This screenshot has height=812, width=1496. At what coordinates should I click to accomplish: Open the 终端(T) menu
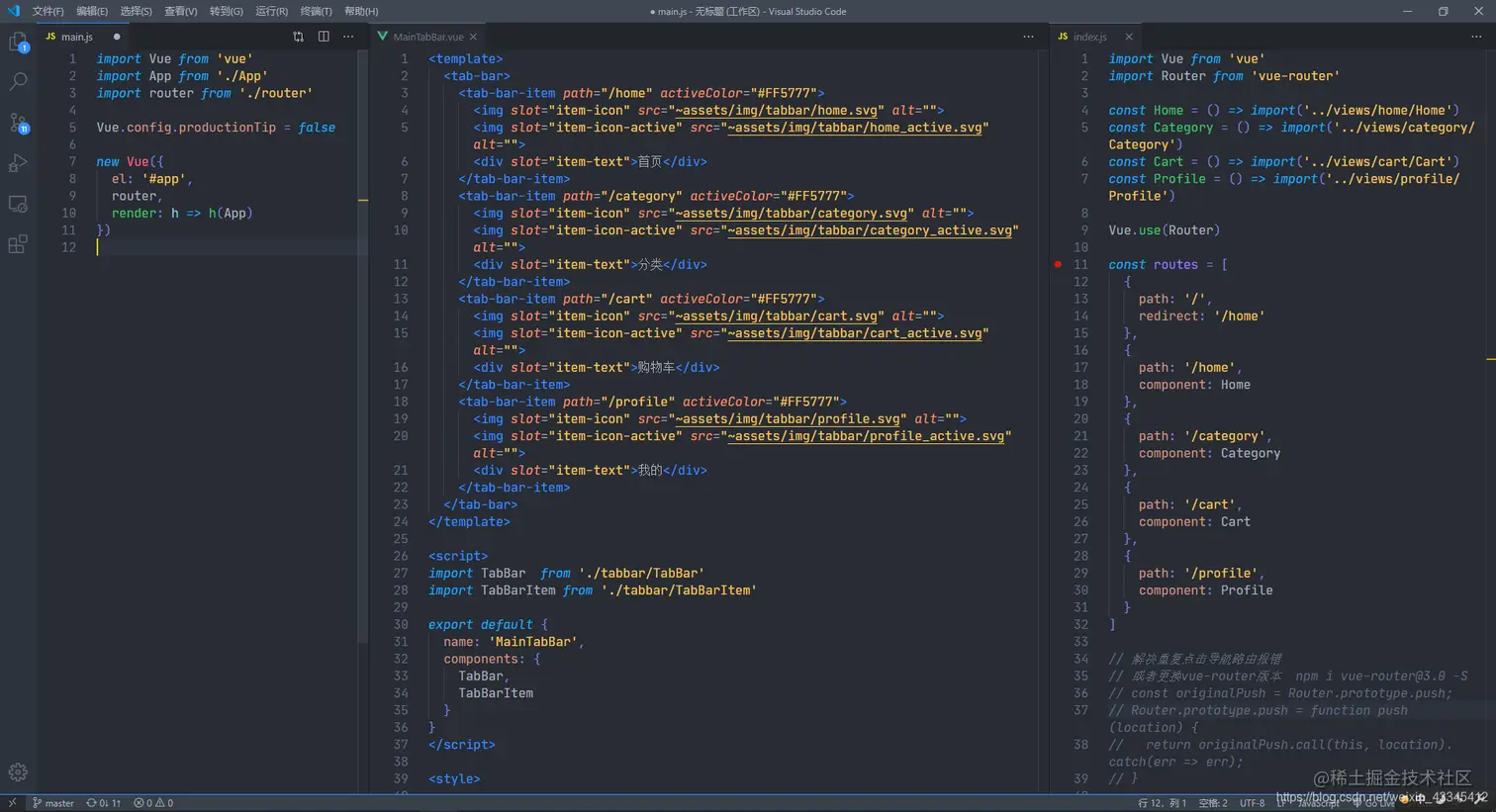click(x=316, y=11)
